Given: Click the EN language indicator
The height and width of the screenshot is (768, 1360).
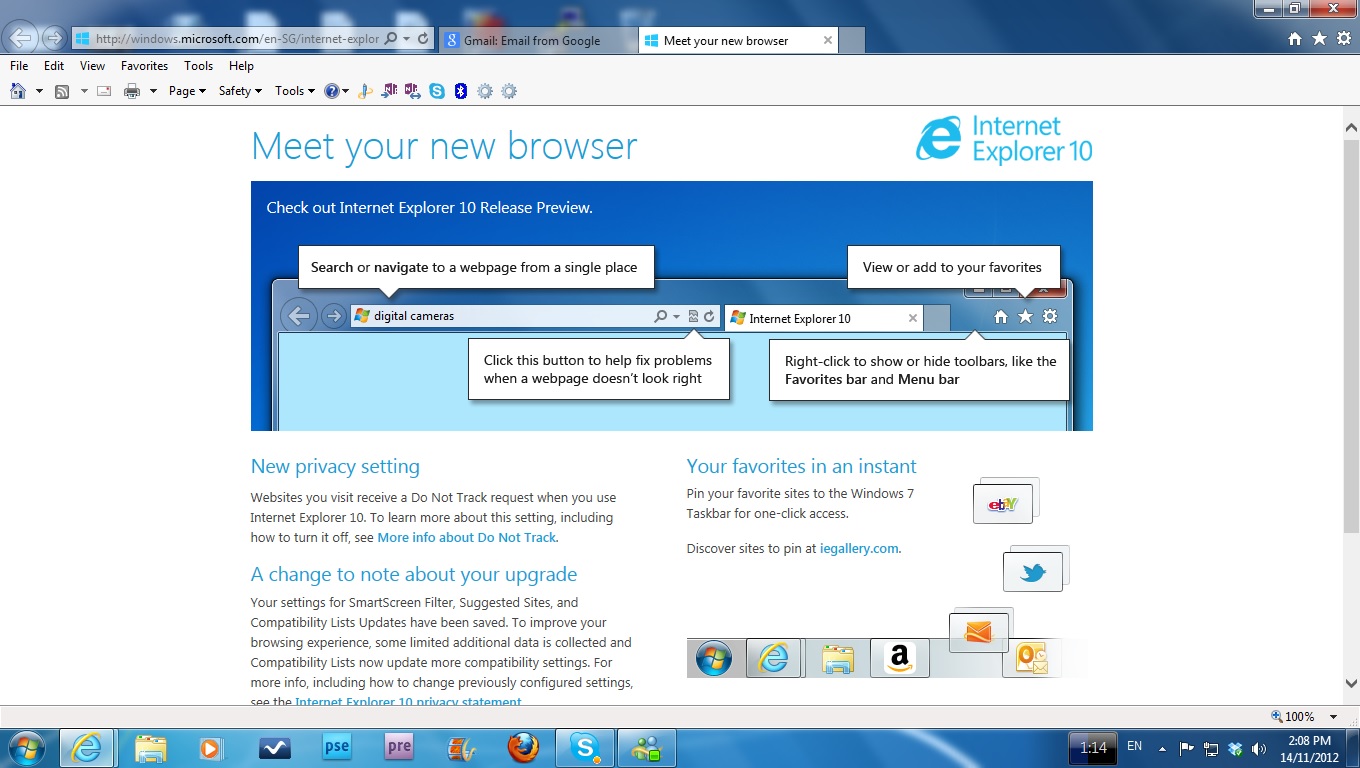Looking at the screenshot, I should pos(1135,746).
